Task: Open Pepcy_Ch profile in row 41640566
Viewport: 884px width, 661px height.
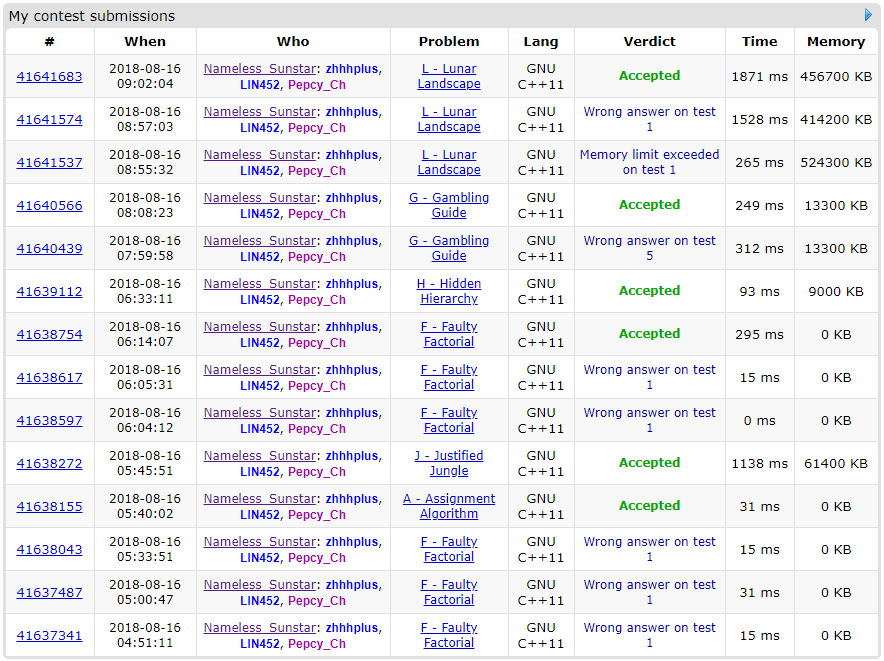Action: (317, 214)
